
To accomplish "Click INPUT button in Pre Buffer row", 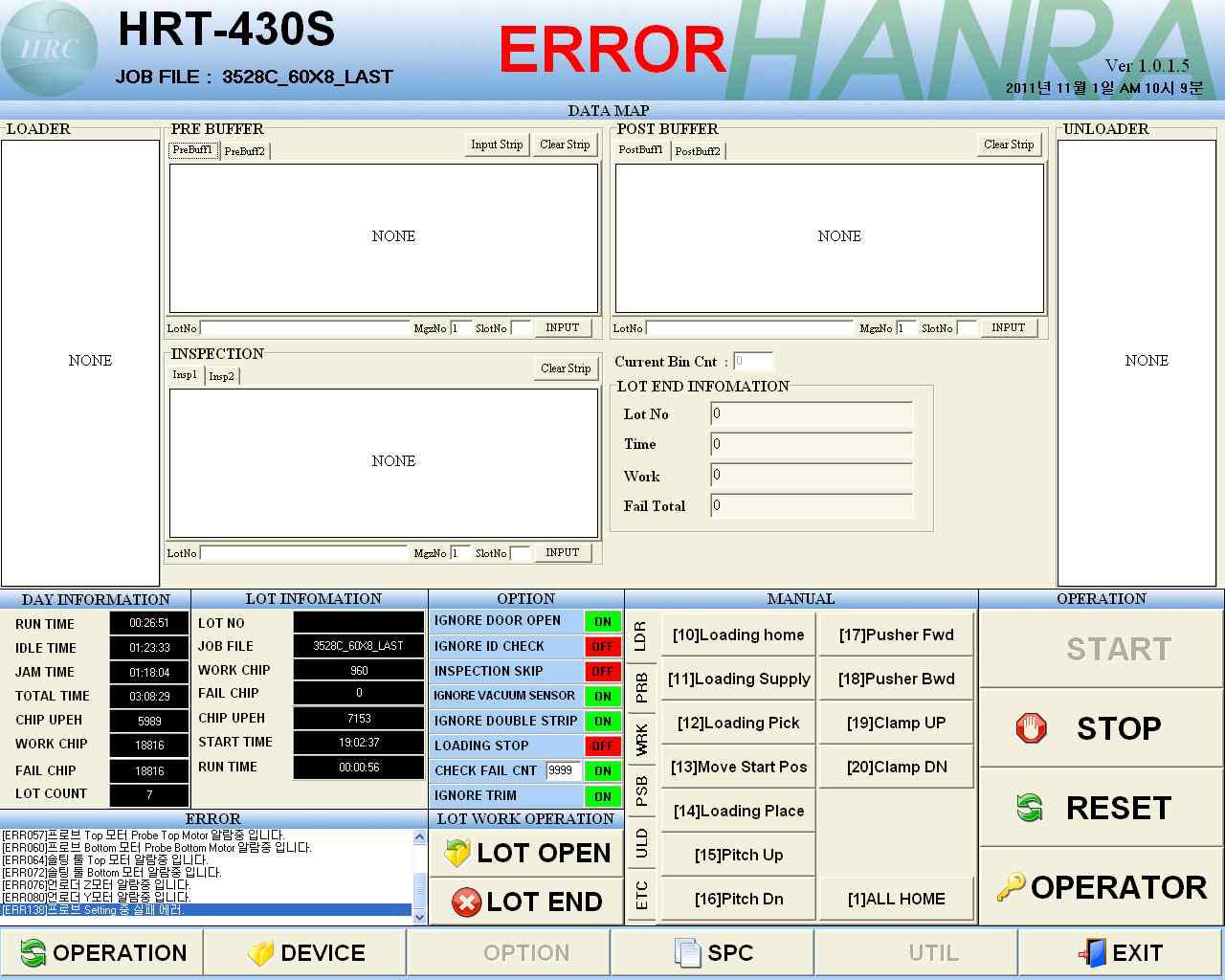I will click(x=563, y=327).
